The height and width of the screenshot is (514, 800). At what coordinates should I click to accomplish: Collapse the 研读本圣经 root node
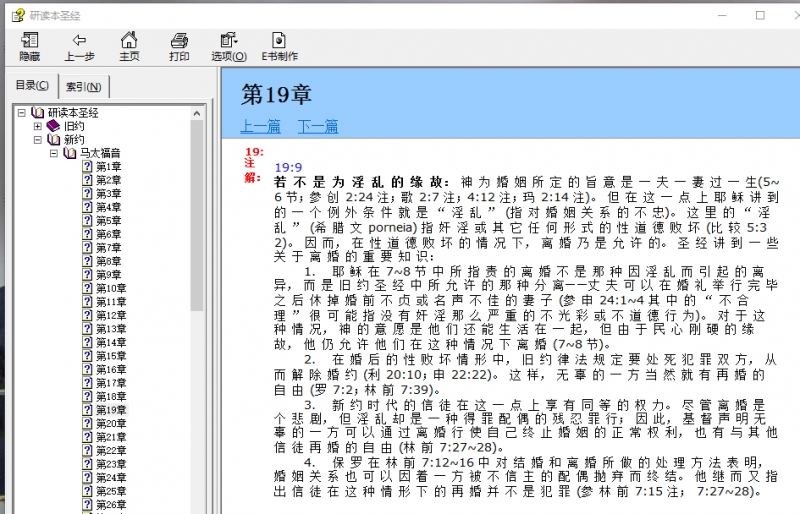22,112
